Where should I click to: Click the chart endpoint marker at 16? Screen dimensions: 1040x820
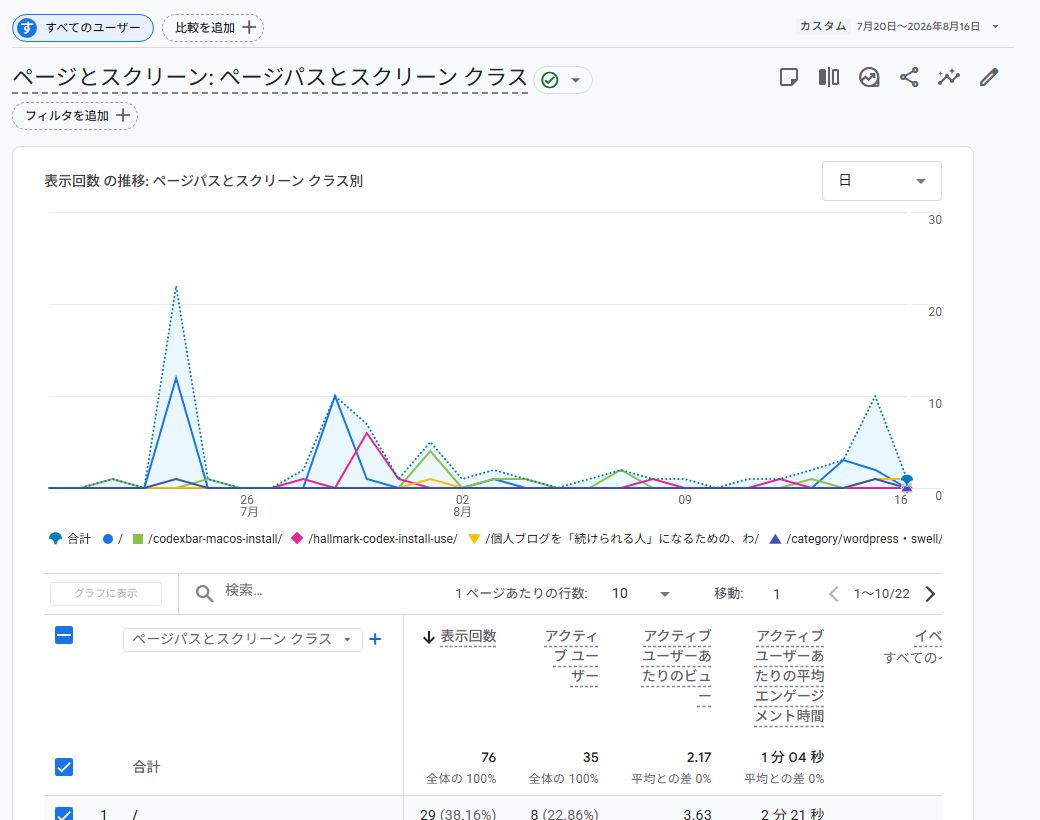(x=907, y=480)
